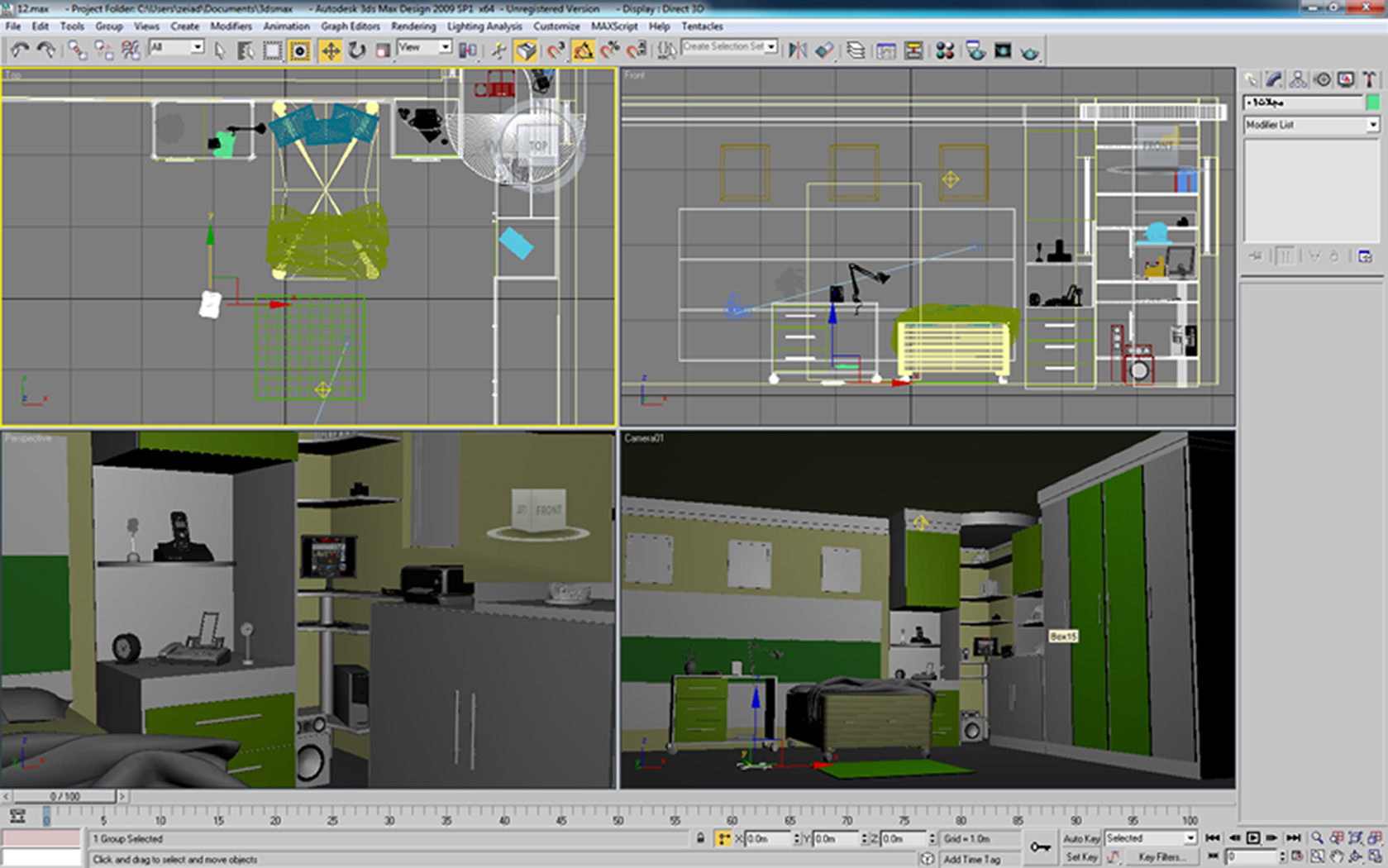Switch to the Motion command panel tab
The image size is (1388, 868).
point(1323,79)
